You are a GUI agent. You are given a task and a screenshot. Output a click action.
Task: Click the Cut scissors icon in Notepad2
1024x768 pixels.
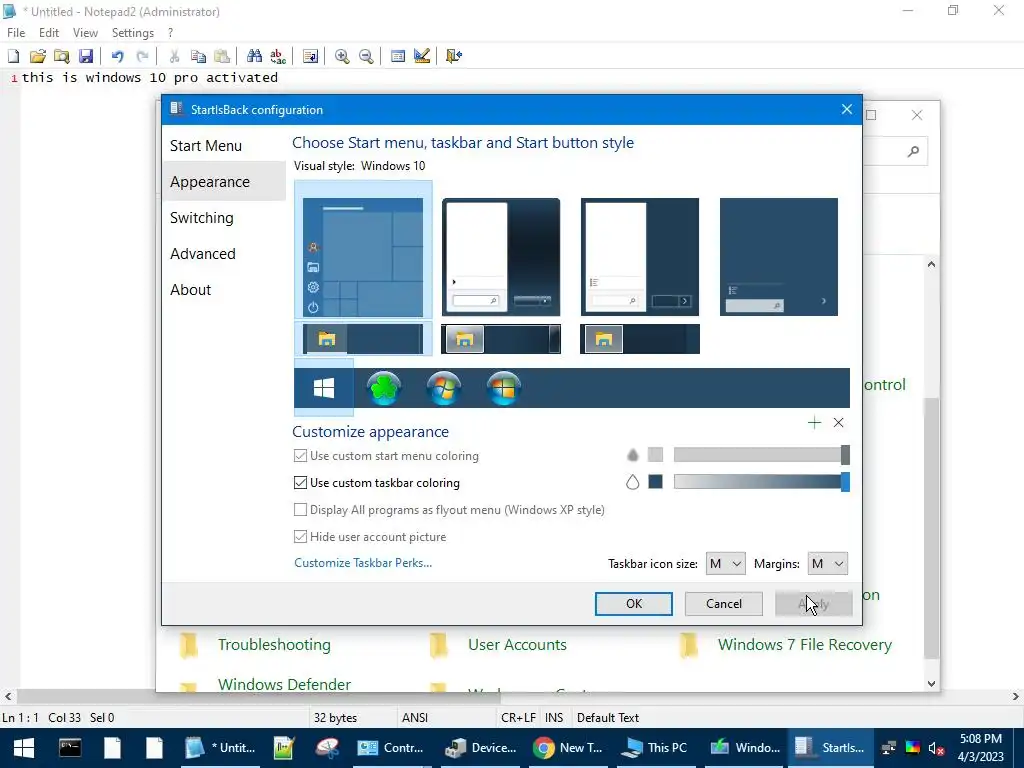click(x=174, y=56)
